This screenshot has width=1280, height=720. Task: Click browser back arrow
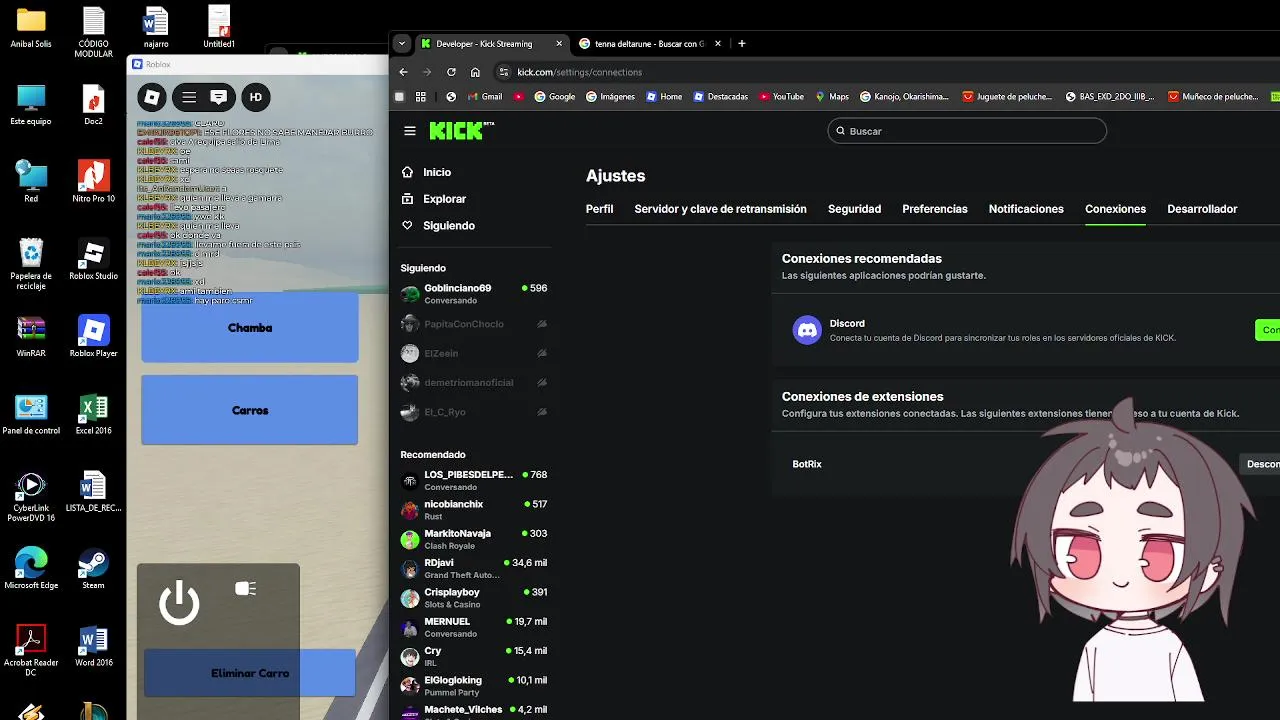point(403,72)
